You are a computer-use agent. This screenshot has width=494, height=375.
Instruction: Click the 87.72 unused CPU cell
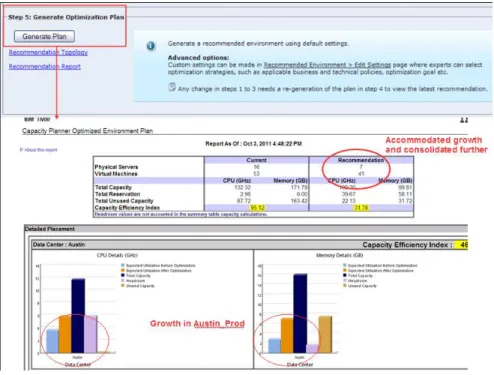[244, 201]
